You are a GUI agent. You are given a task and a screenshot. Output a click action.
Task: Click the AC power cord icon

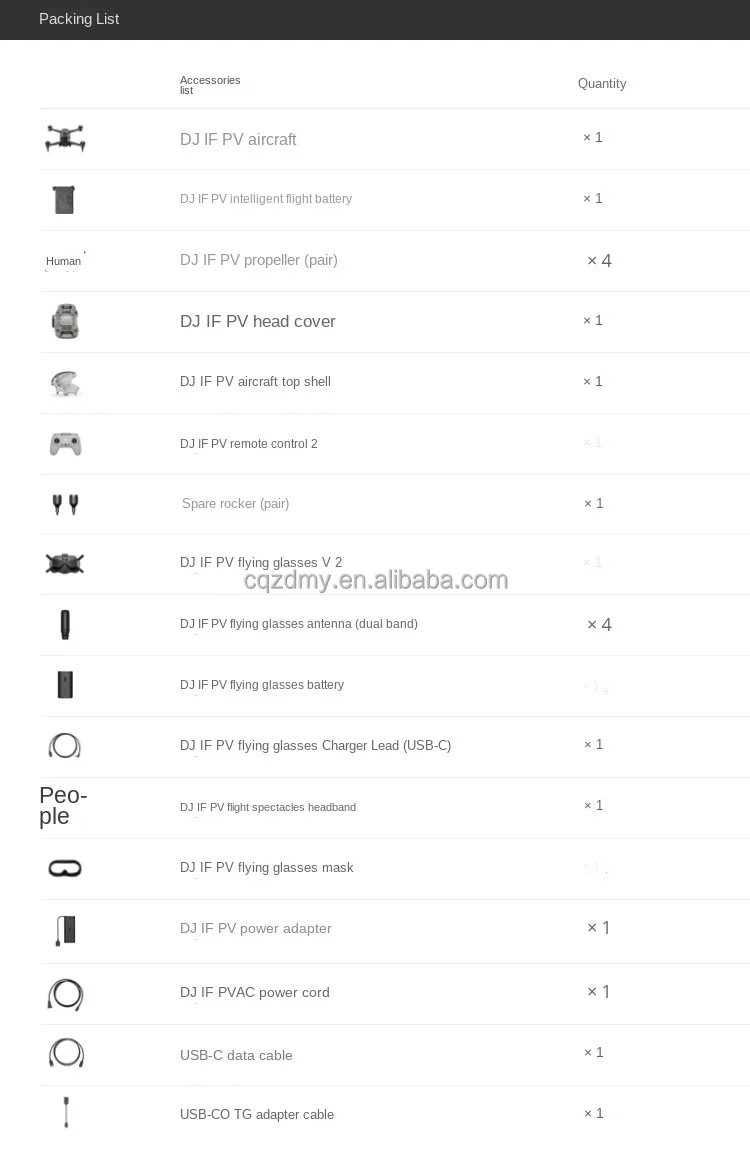(65, 994)
